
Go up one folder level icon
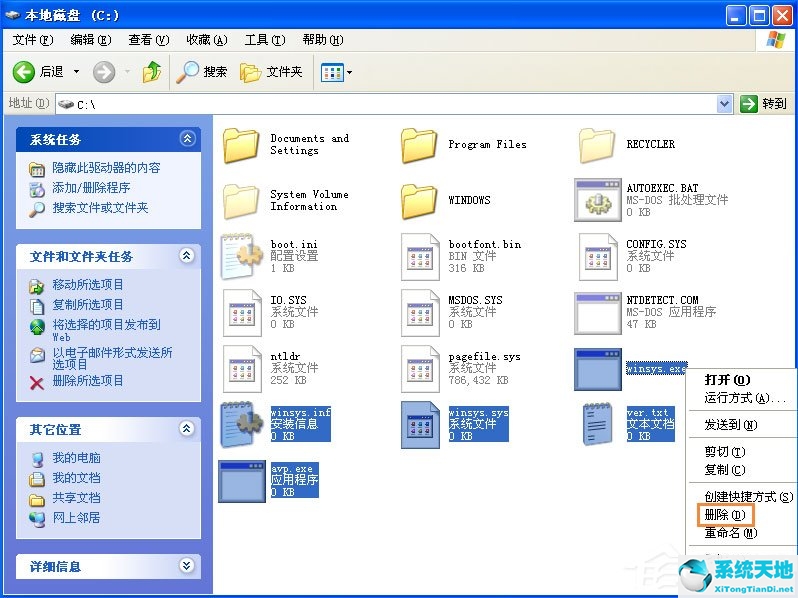152,72
